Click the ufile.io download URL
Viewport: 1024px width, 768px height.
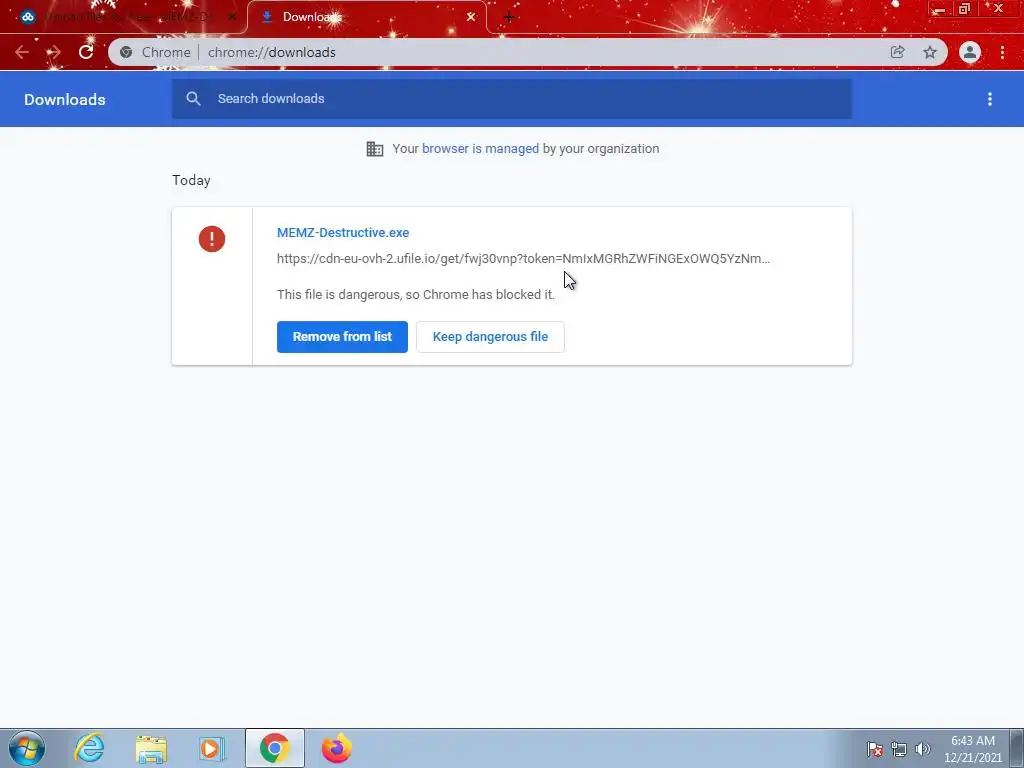[x=523, y=259]
